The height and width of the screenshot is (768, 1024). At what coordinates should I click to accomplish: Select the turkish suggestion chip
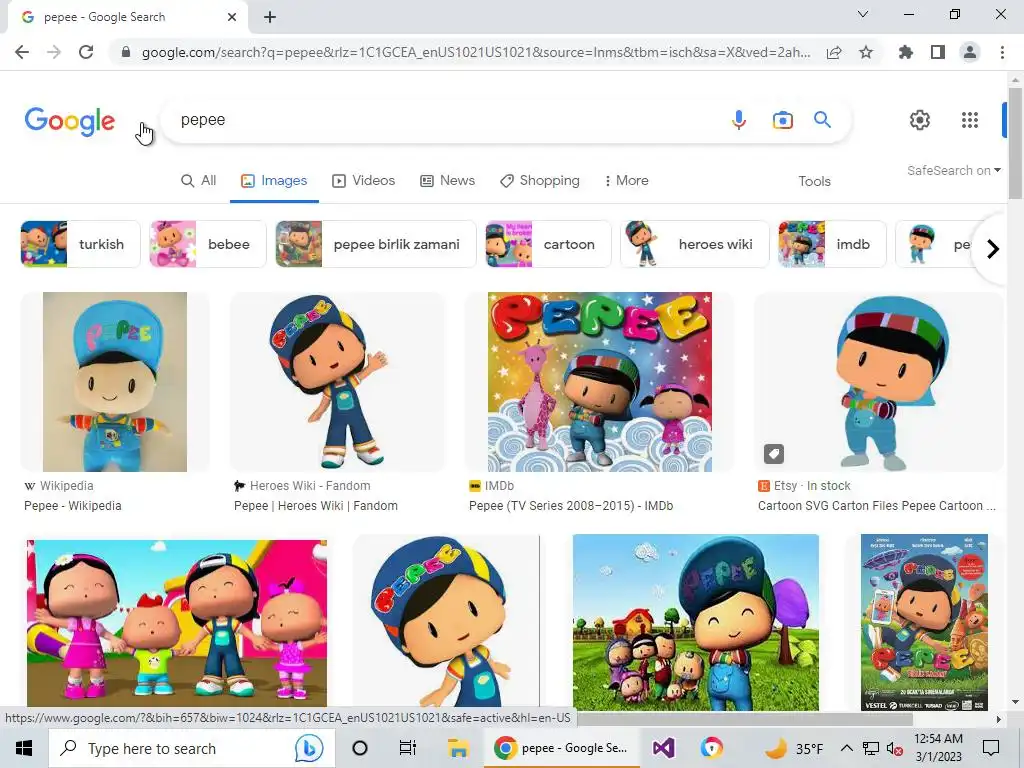coord(80,244)
